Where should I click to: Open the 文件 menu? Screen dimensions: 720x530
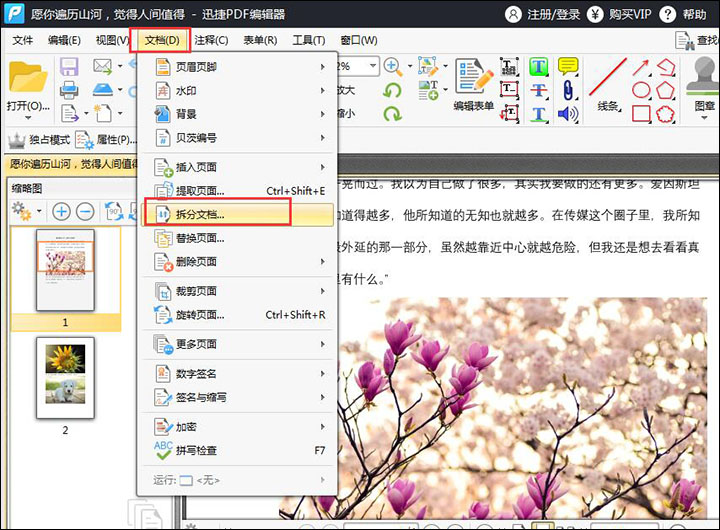click(22, 40)
